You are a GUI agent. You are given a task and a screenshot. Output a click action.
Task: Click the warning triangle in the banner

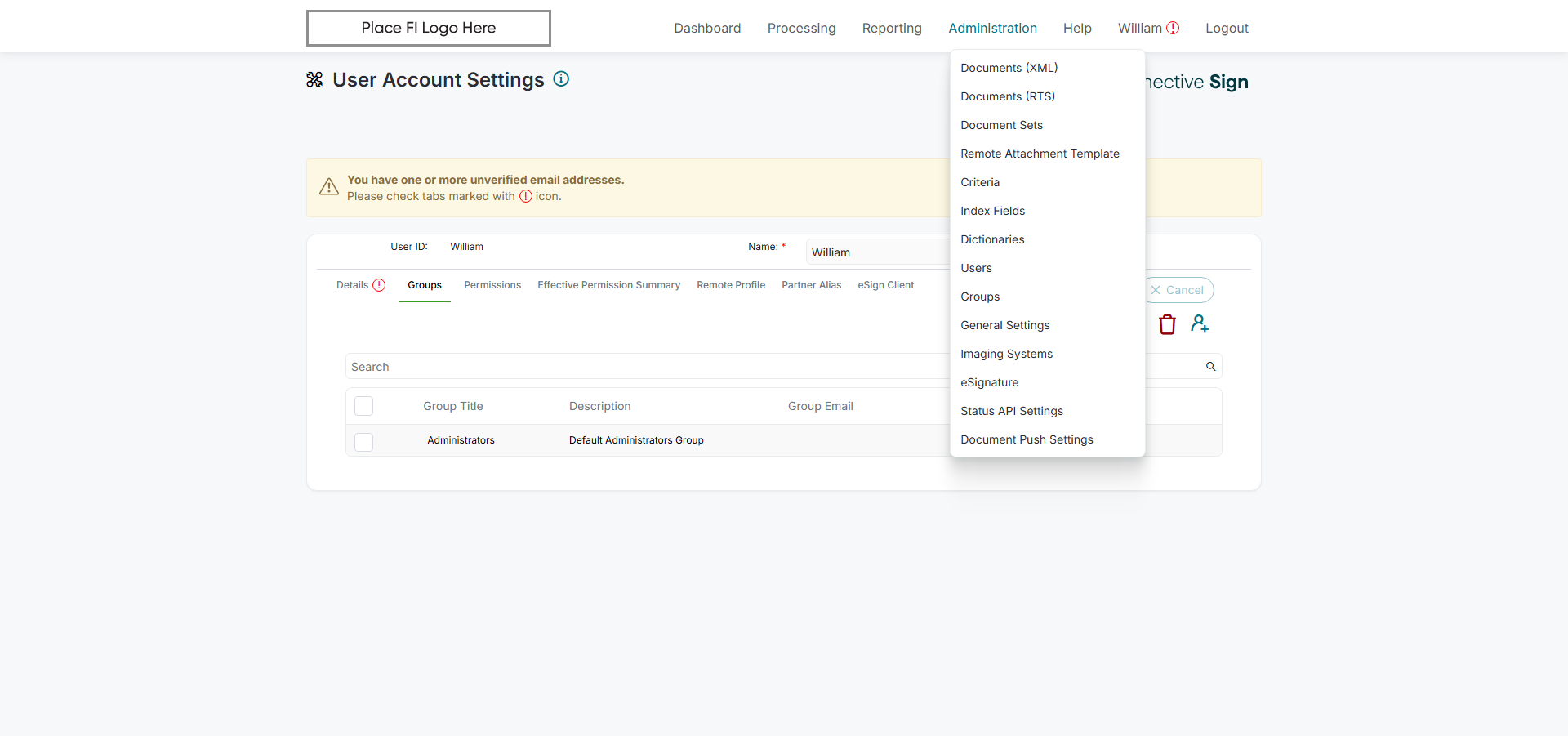click(329, 187)
